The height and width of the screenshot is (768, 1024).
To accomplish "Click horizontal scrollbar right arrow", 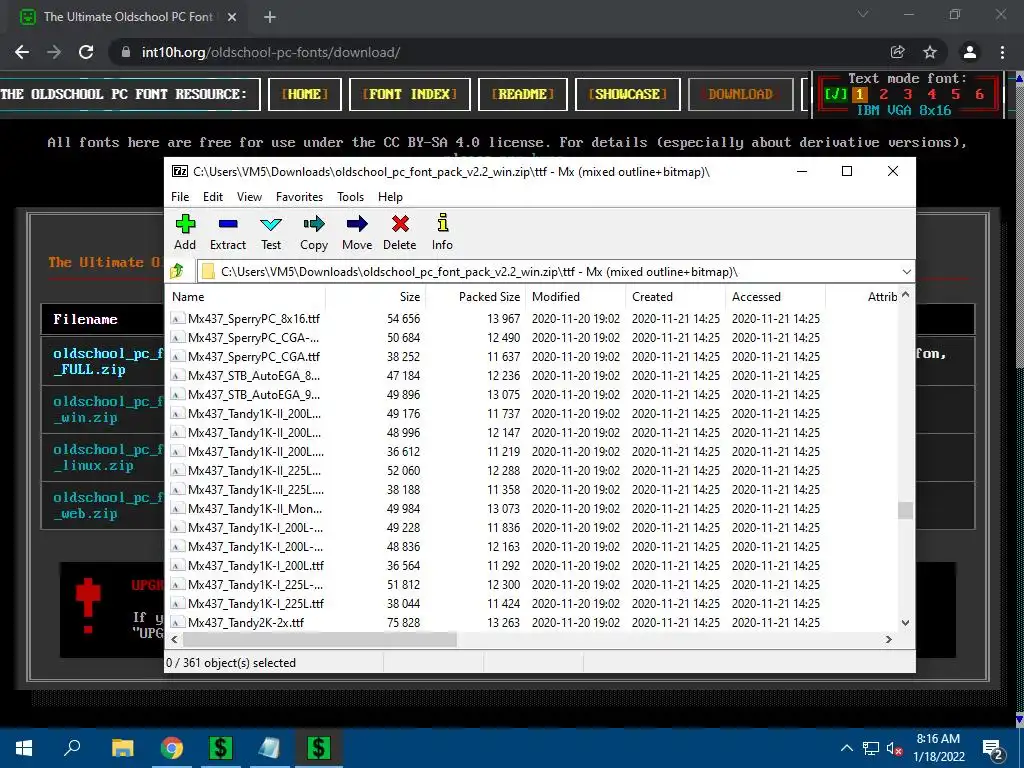I will pyautogui.click(x=888, y=639).
